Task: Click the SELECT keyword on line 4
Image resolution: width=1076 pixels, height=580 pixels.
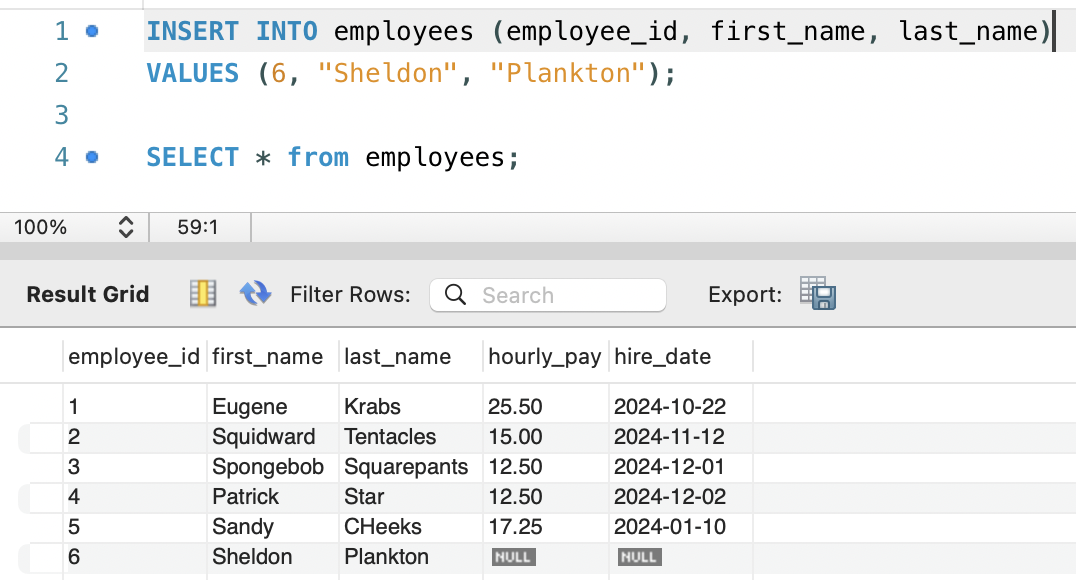Action: click(192, 157)
